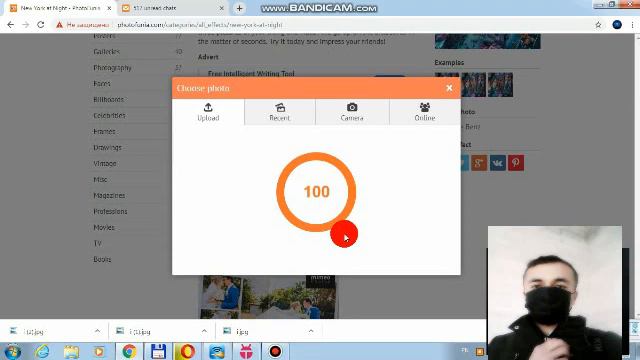This screenshot has height=360, width=640.
Task: Expand options for third downloaded jpg
Action: click(x=311, y=331)
